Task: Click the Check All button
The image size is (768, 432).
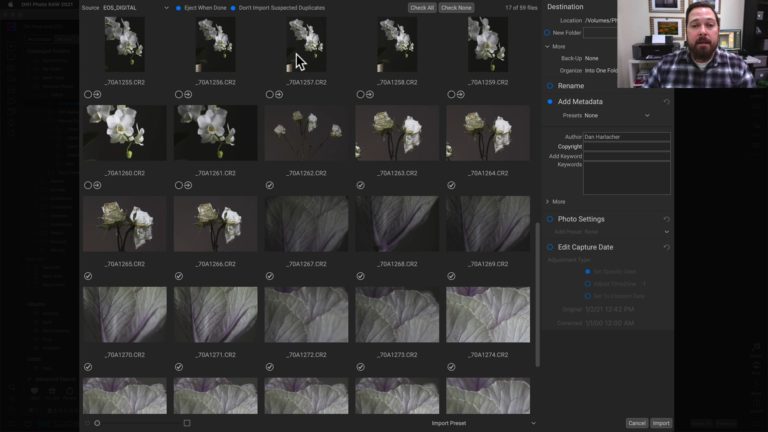Action: [422, 8]
